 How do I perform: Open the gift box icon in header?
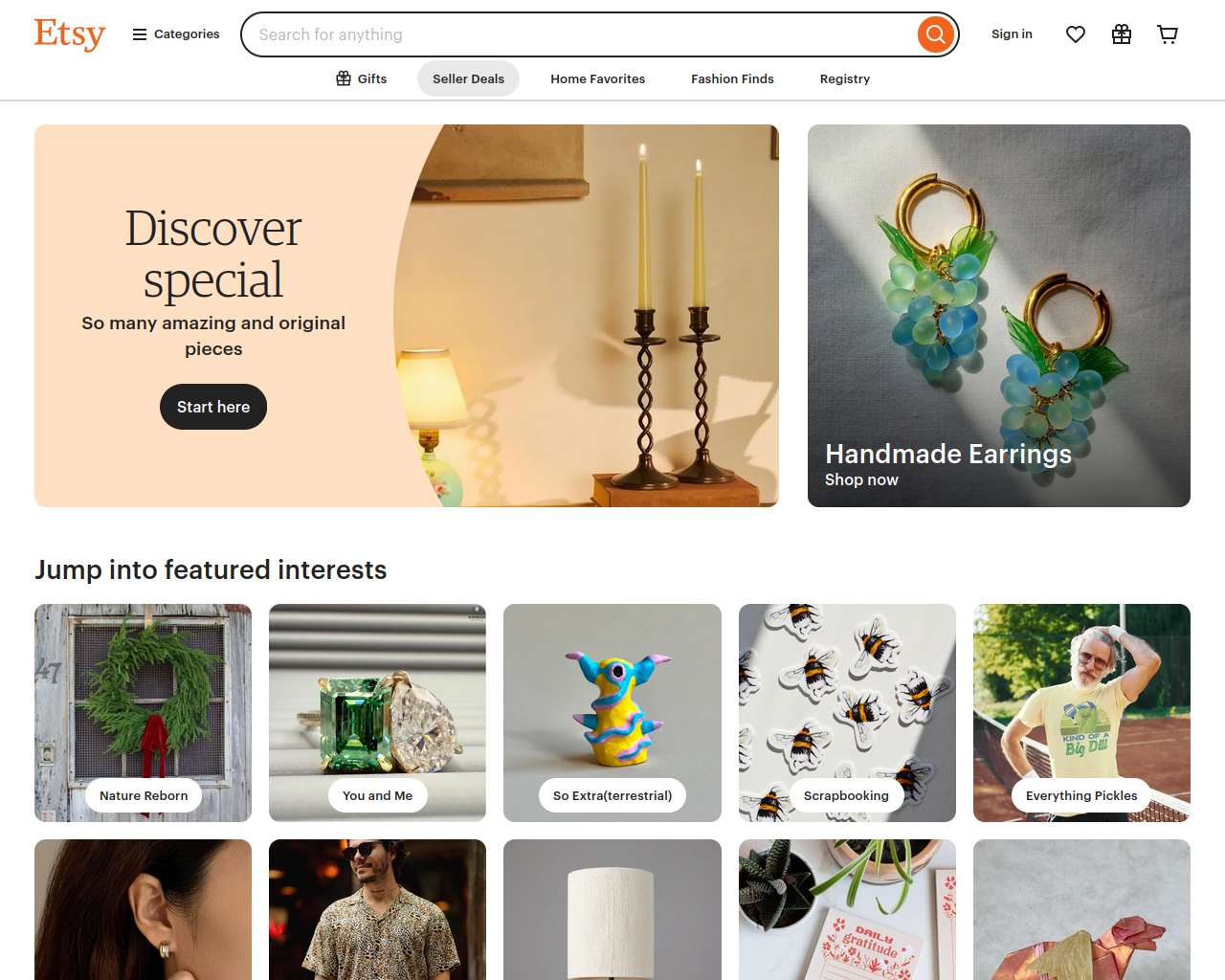coord(1122,34)
